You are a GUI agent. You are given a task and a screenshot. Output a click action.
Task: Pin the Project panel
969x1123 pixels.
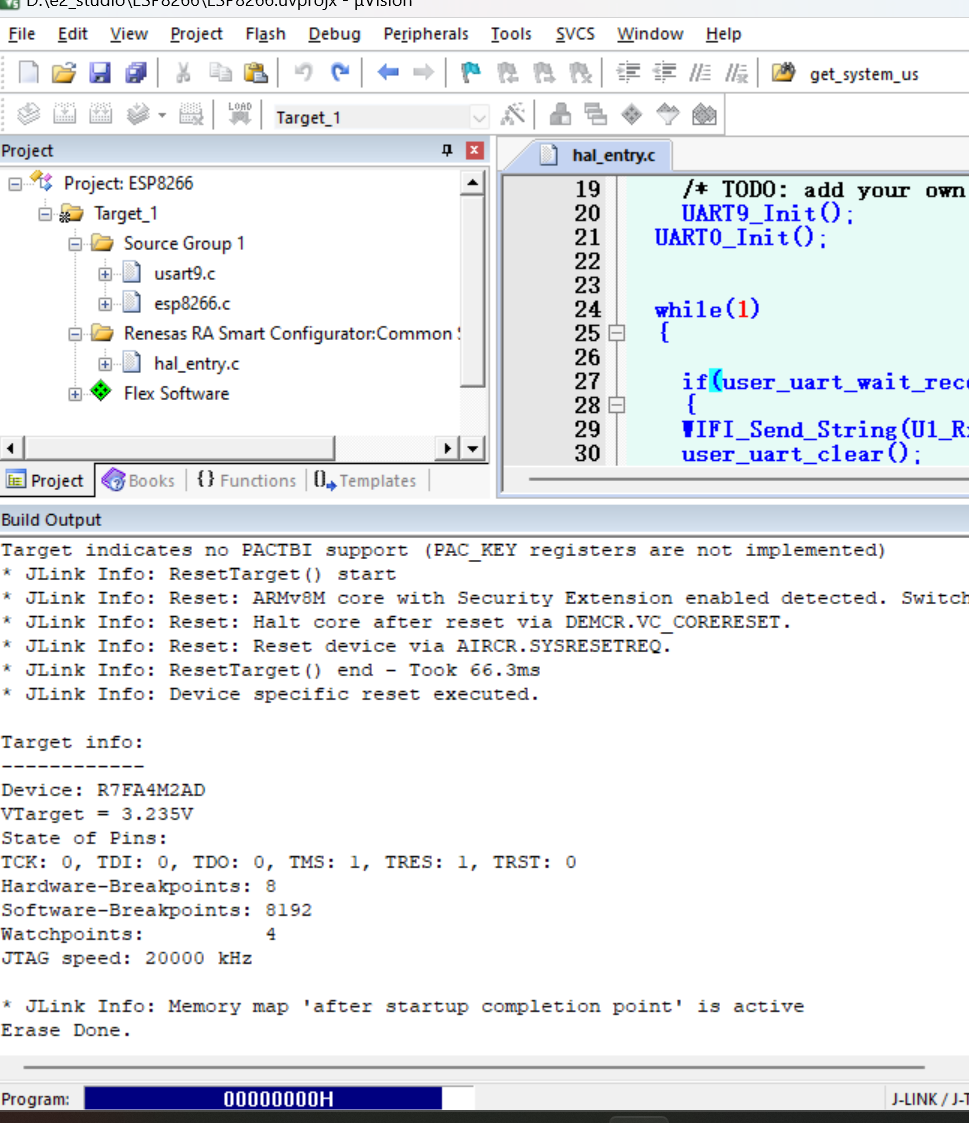447,150
